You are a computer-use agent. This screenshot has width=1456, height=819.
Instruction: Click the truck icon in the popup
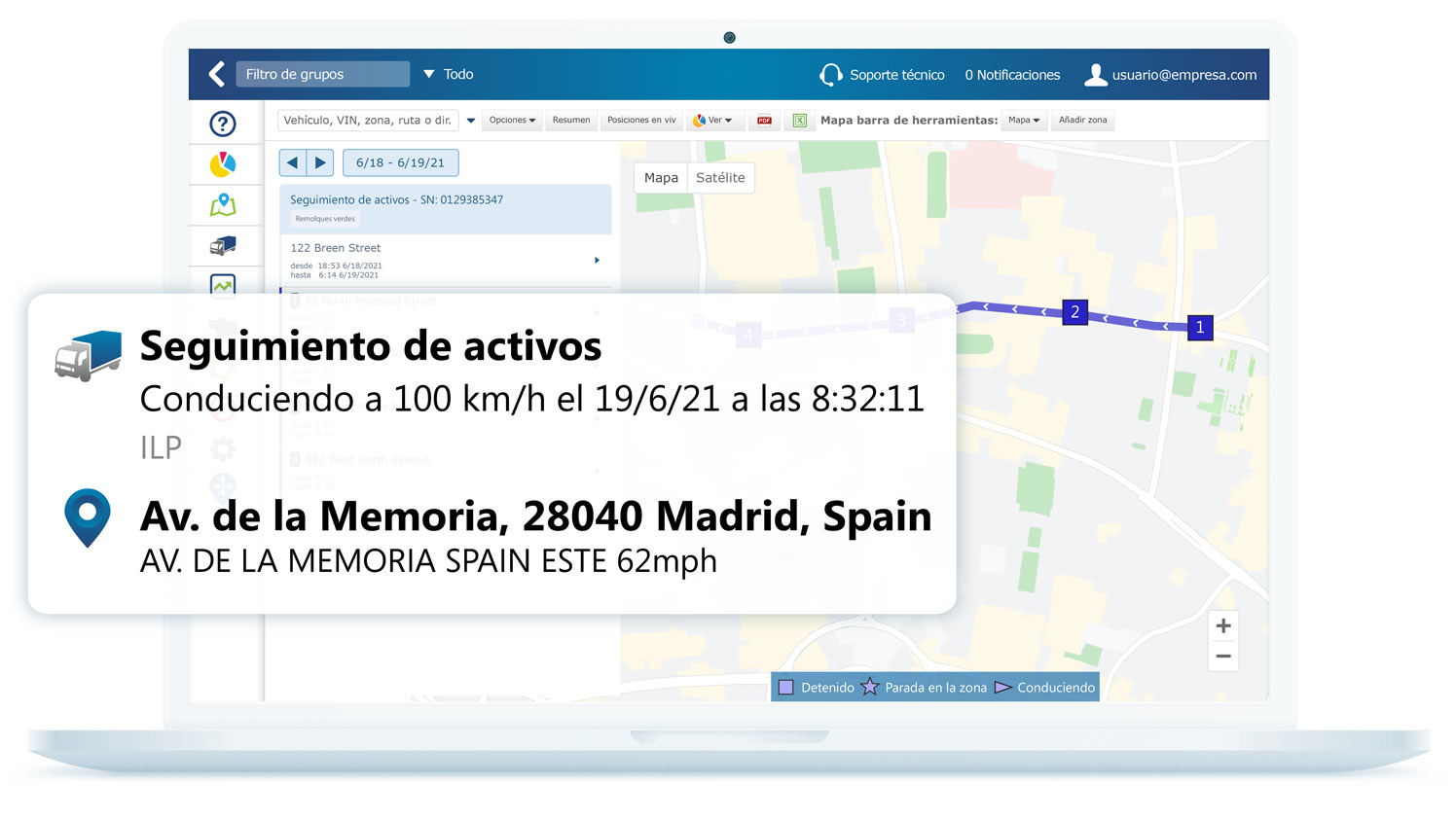click(x=89, y=355)
